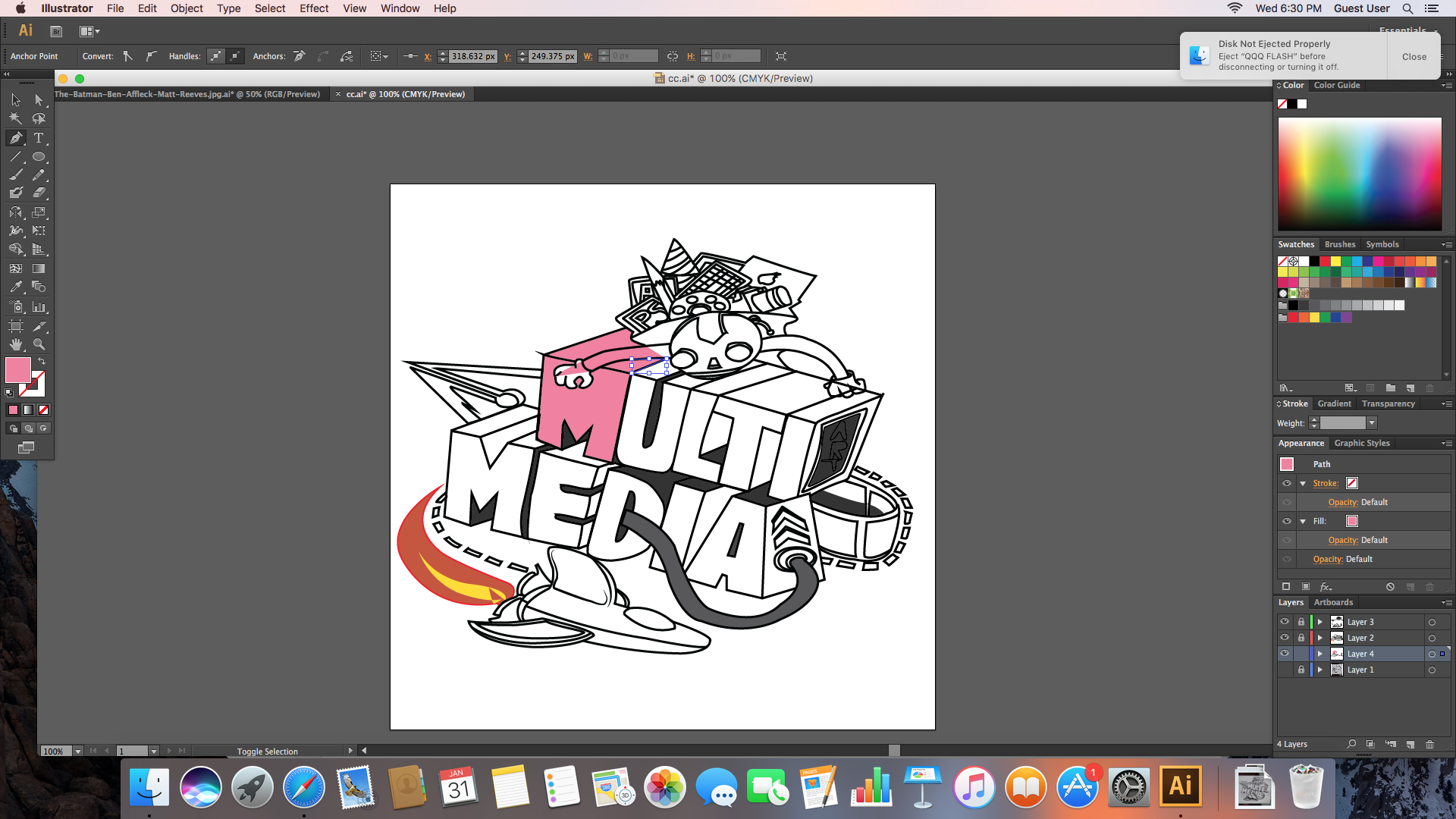The width and height of the screenshot is (1456, 819).
Task: Click the pink Fill color box in toolbox
Action: point(18,370)
